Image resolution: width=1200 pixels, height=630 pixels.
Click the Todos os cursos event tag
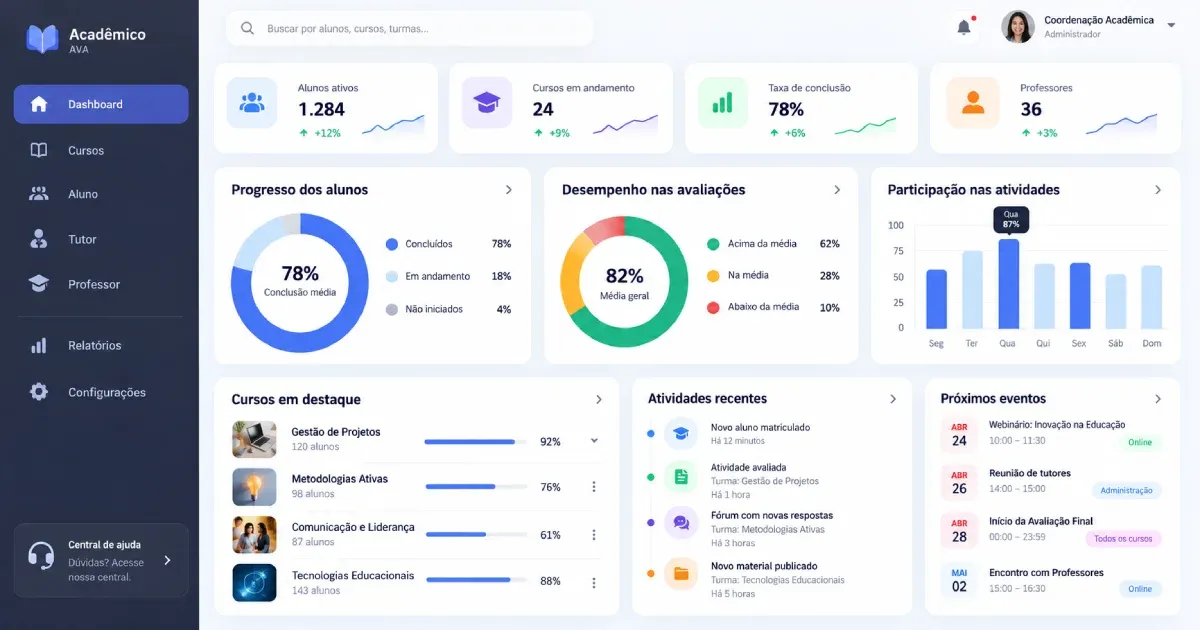coord(1123,539)
